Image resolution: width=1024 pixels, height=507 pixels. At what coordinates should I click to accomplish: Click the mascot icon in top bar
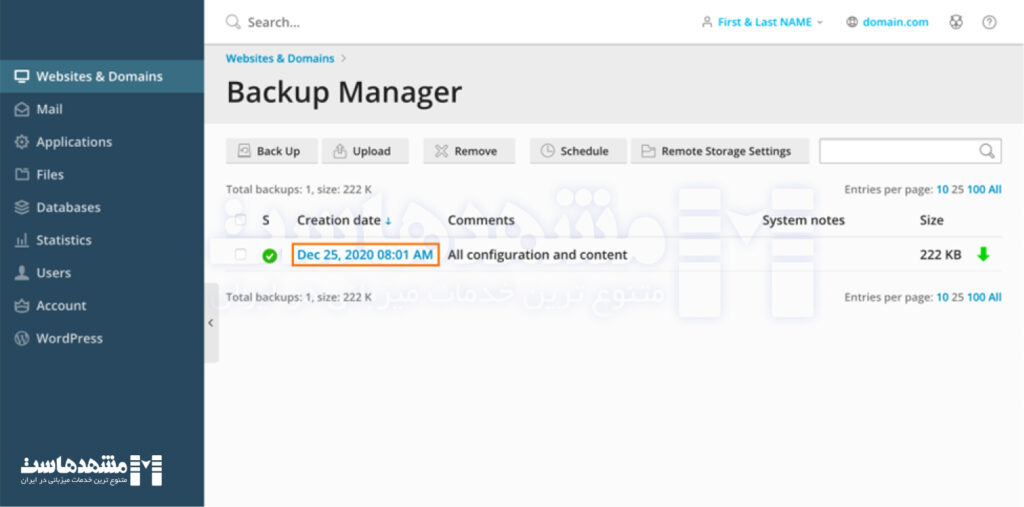(x=956, y=22)
